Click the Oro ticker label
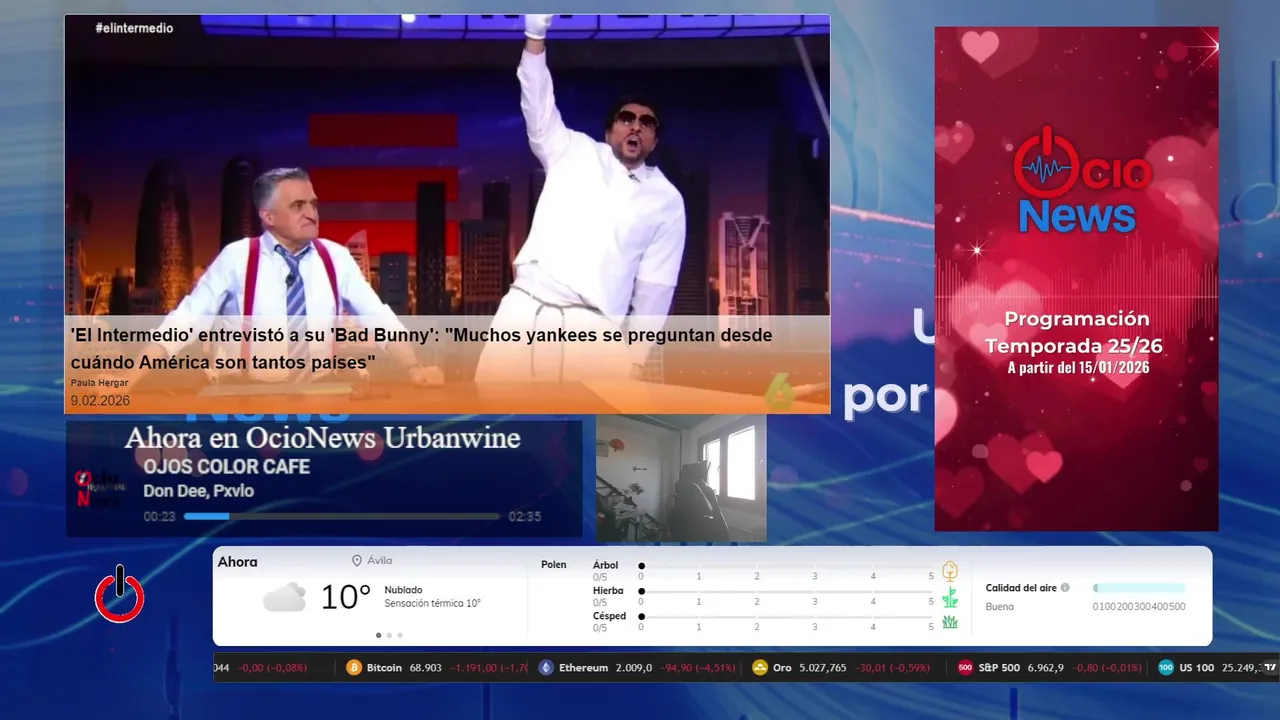 point(782,668)
